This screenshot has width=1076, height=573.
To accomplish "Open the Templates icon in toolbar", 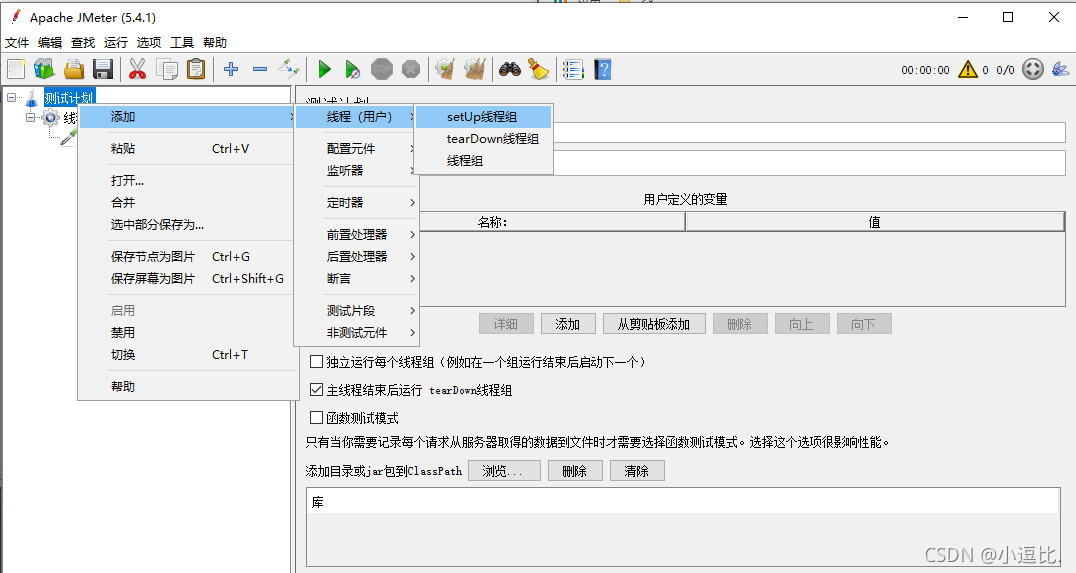I will click(x=45, y=69).
